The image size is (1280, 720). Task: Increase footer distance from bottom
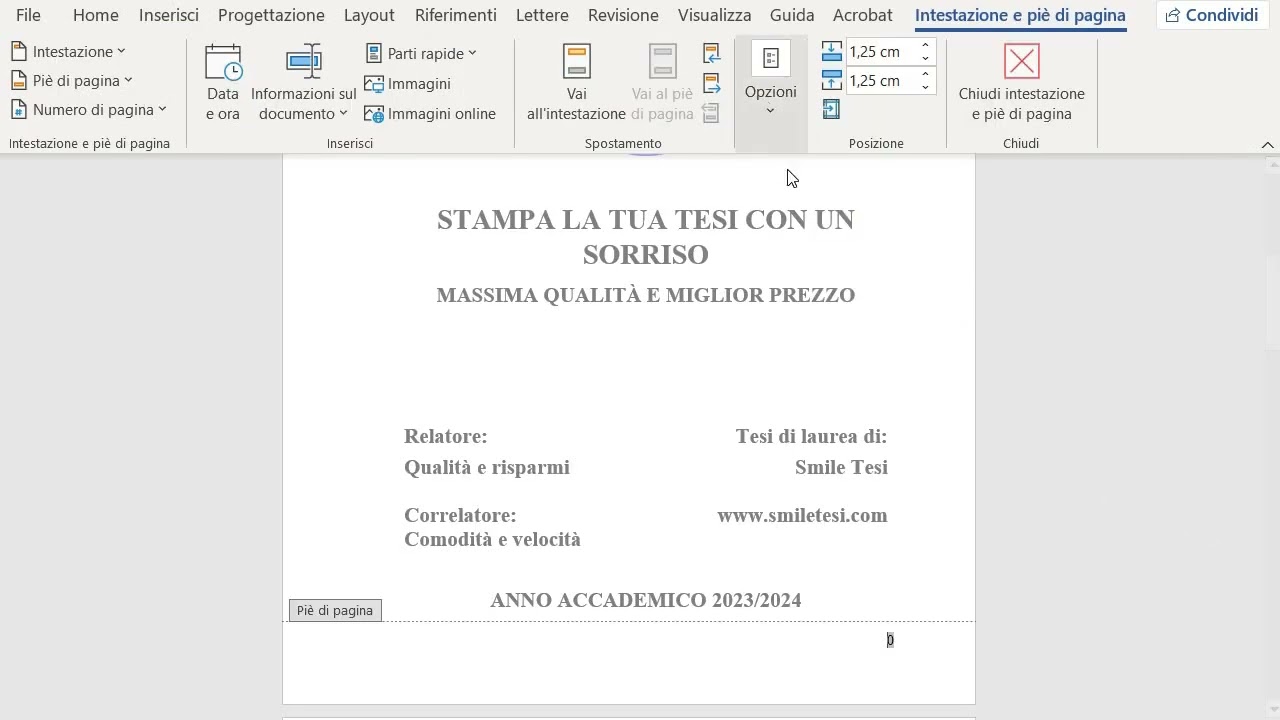pos(926,75)
